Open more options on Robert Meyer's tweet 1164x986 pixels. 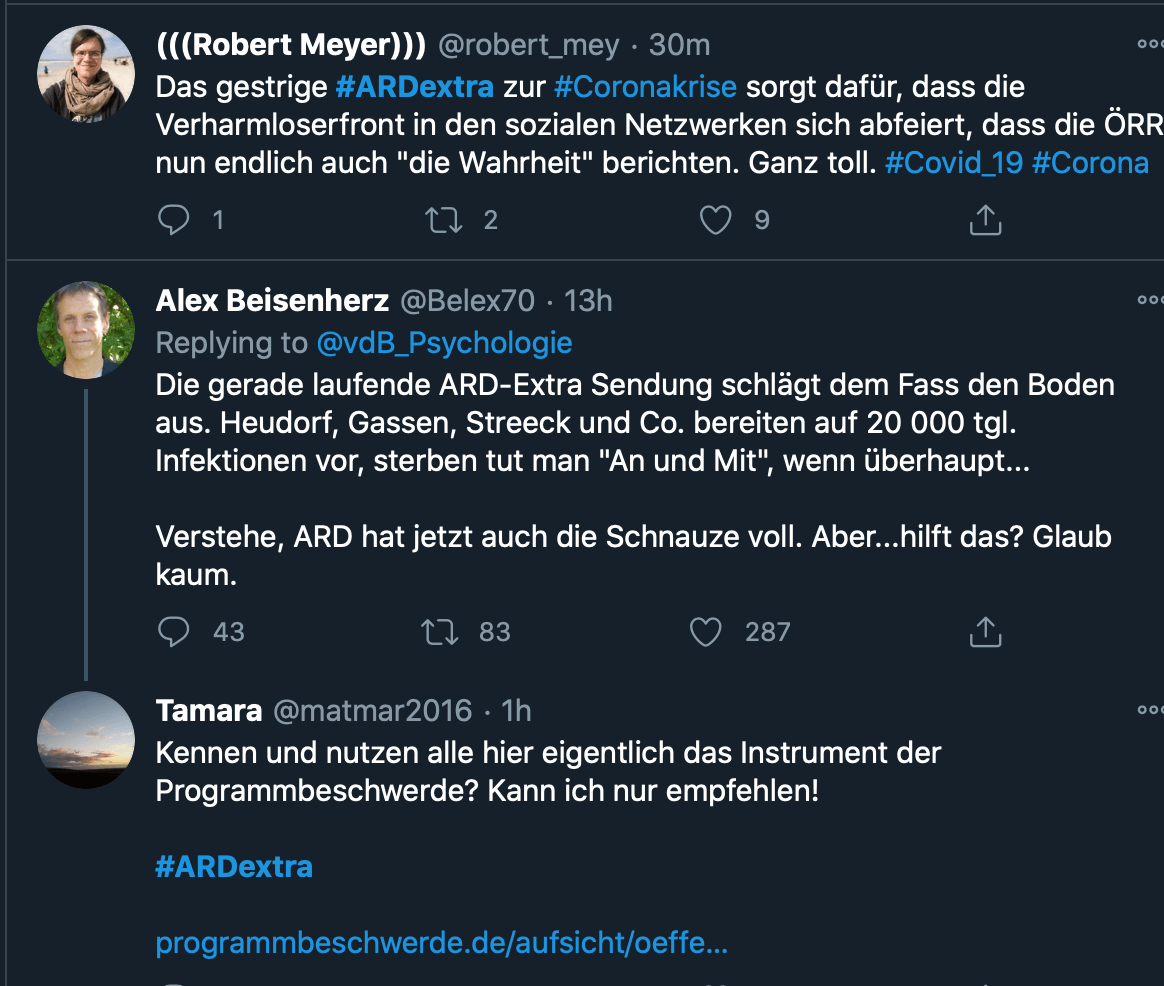(x=1150, y=45)
